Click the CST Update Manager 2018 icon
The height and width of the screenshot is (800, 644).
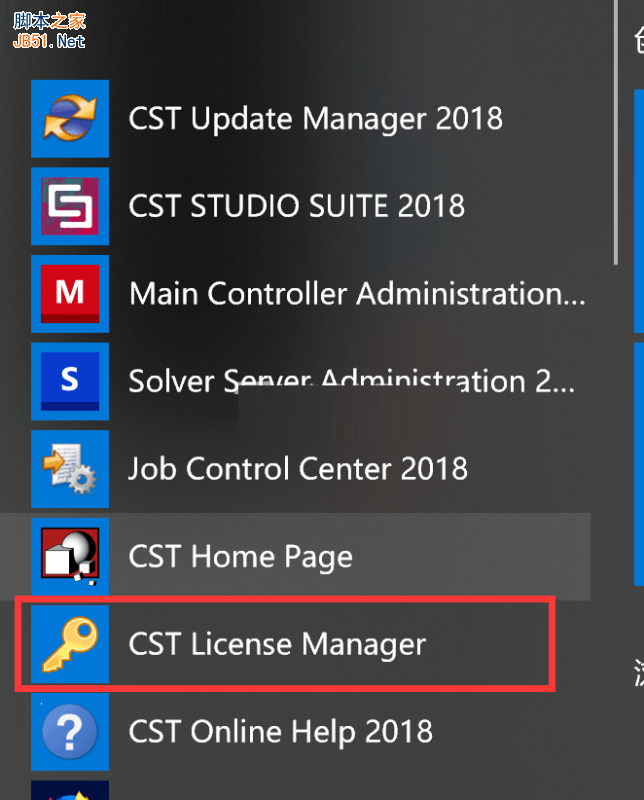(x=70, y=118)
